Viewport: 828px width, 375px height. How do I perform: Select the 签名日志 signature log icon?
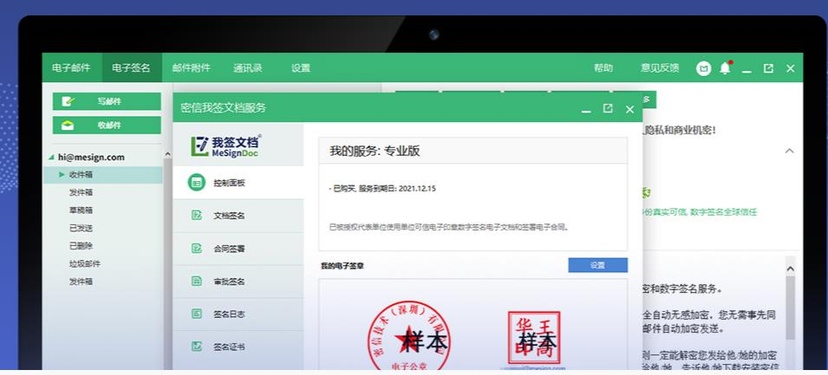(x=196, y=314)
